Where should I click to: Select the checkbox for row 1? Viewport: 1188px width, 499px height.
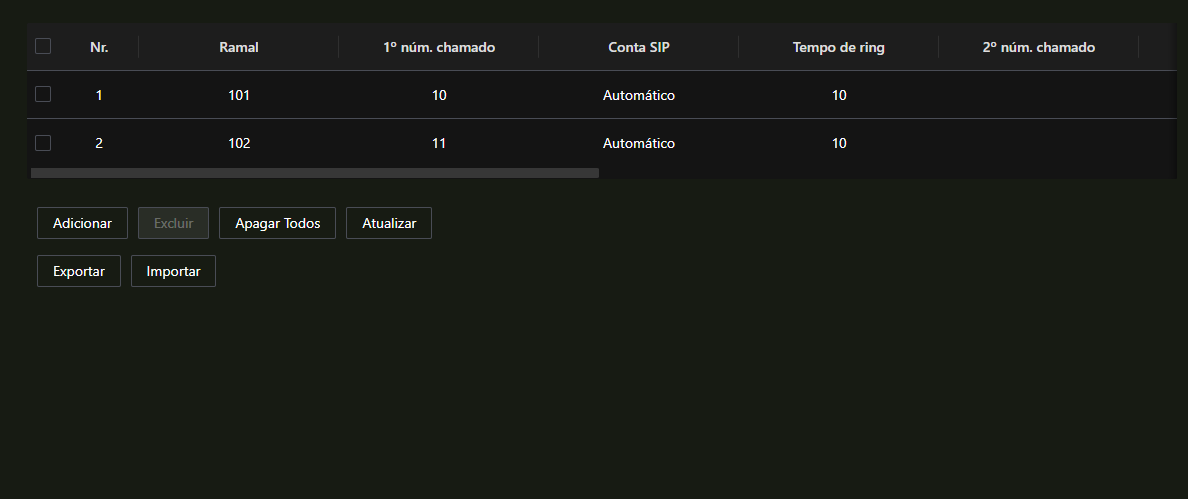[x=43, y=94]
